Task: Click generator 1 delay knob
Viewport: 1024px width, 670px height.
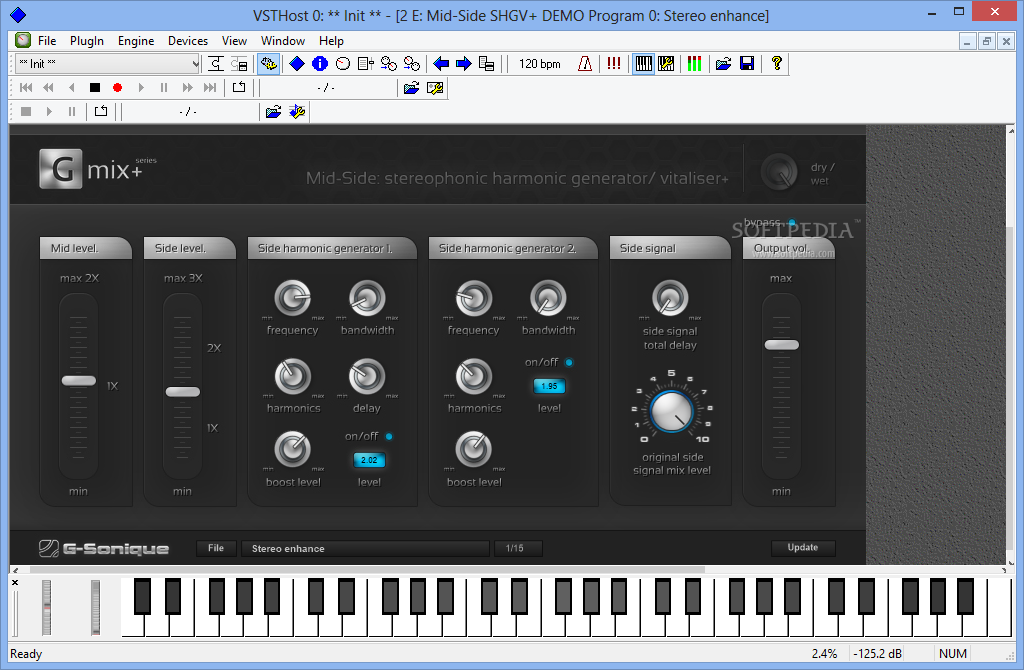Action: point(367,376)
